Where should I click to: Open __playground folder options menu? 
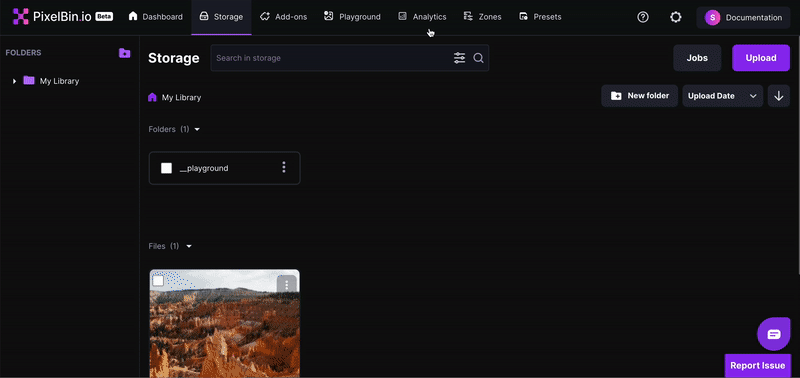(284, 167)
